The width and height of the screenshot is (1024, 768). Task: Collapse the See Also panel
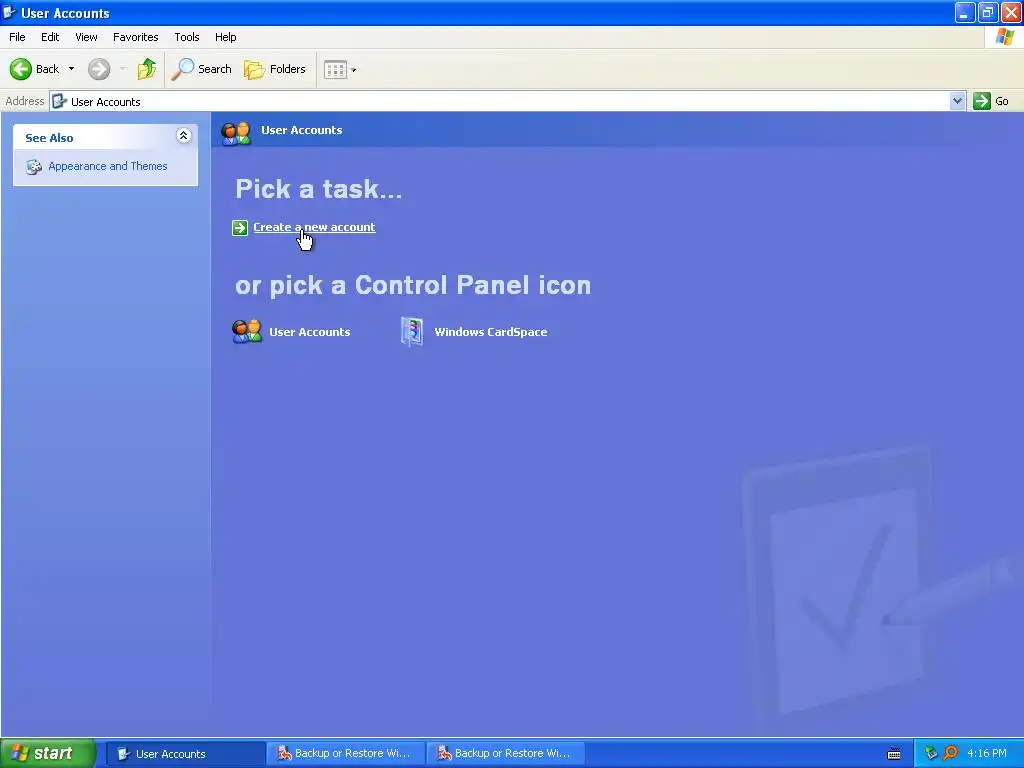coord(184,135)
